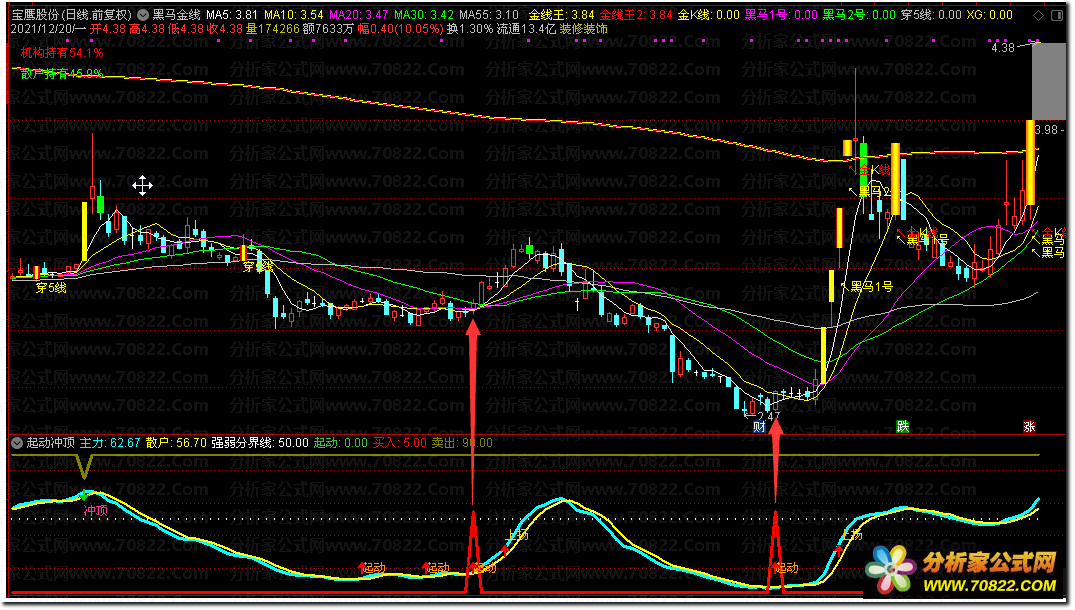
Task: Click the diamond icon at top right
Action: click(x=1040, y=15)
